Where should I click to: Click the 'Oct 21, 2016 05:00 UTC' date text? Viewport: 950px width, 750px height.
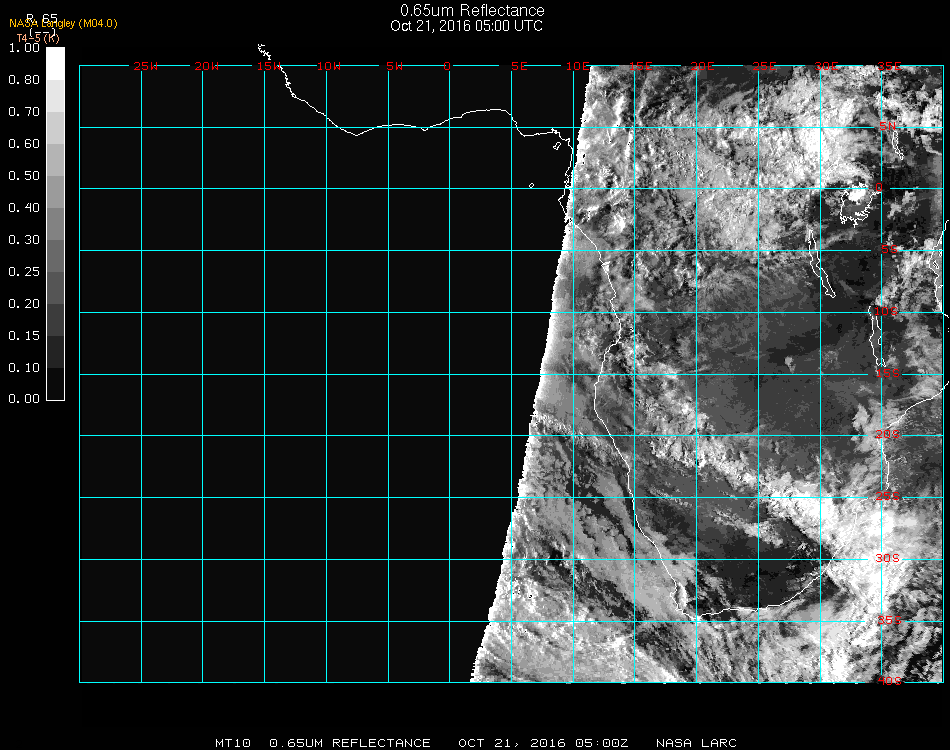coord(466,26)
